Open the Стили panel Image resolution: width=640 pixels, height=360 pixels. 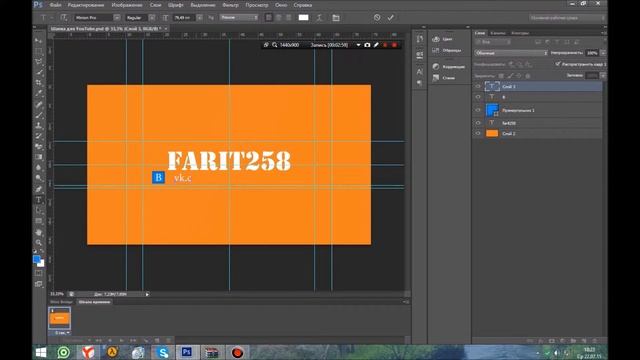pyautogui.click(x=444, y=78)
